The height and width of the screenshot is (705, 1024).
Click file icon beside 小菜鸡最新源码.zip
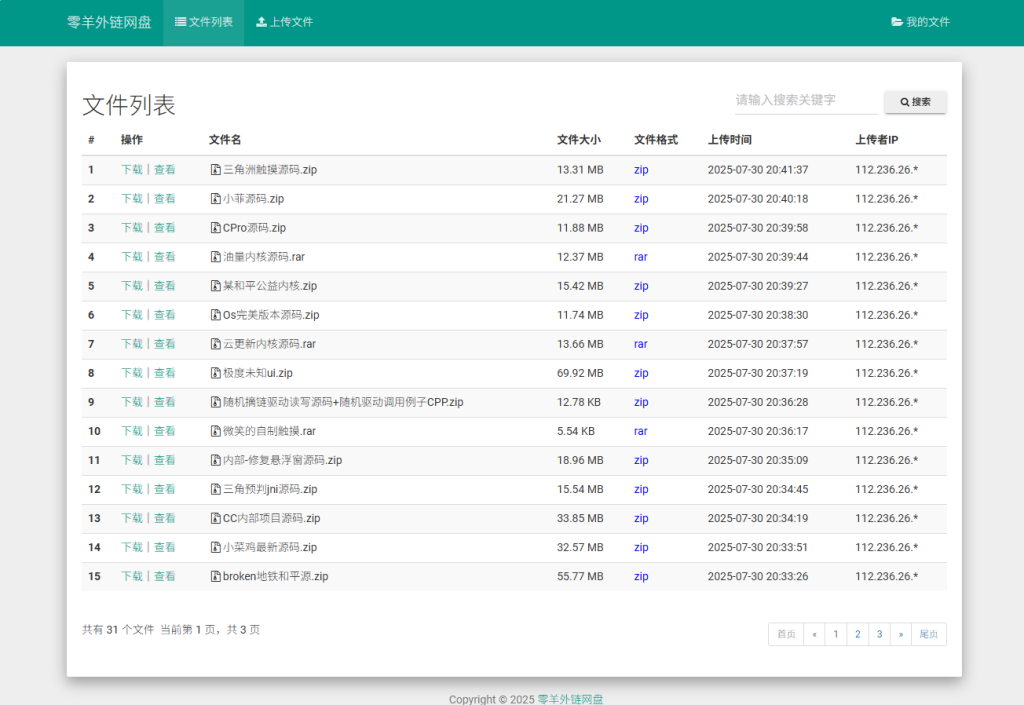pos(216,547)
